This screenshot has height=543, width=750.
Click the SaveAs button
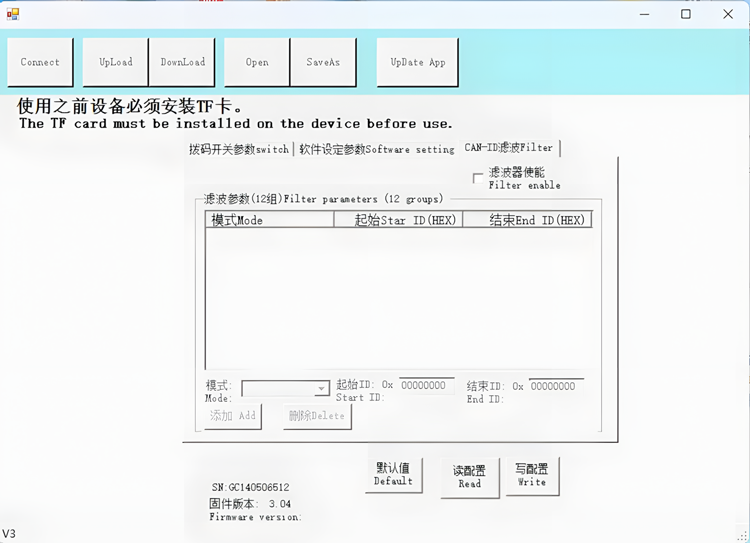coord(323,62)
